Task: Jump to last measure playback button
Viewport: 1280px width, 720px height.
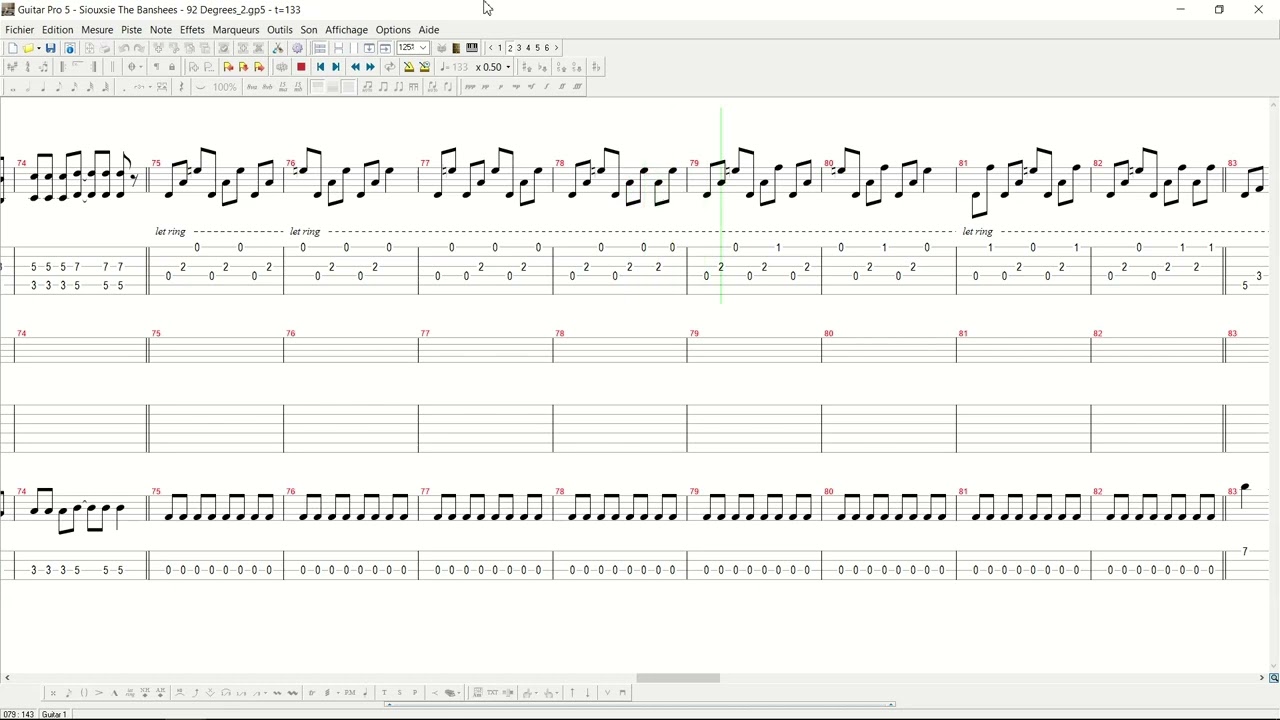Action: 336,67
